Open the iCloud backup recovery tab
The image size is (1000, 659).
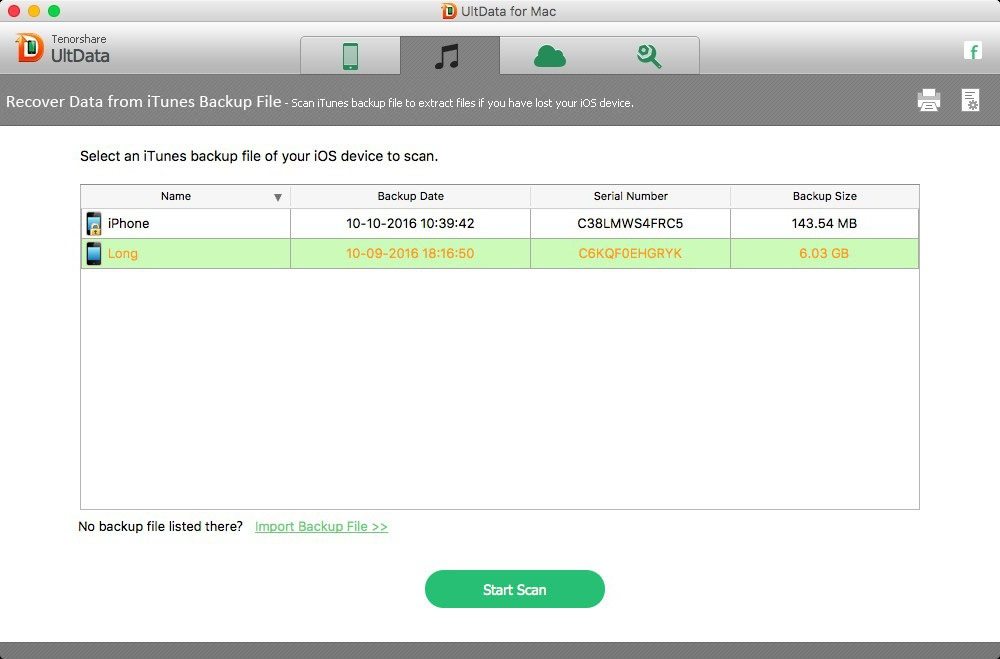point(550,56)
